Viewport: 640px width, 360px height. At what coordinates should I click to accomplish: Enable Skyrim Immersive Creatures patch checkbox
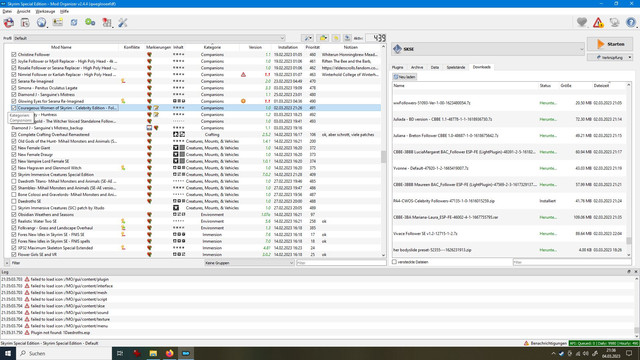point(14,208)
